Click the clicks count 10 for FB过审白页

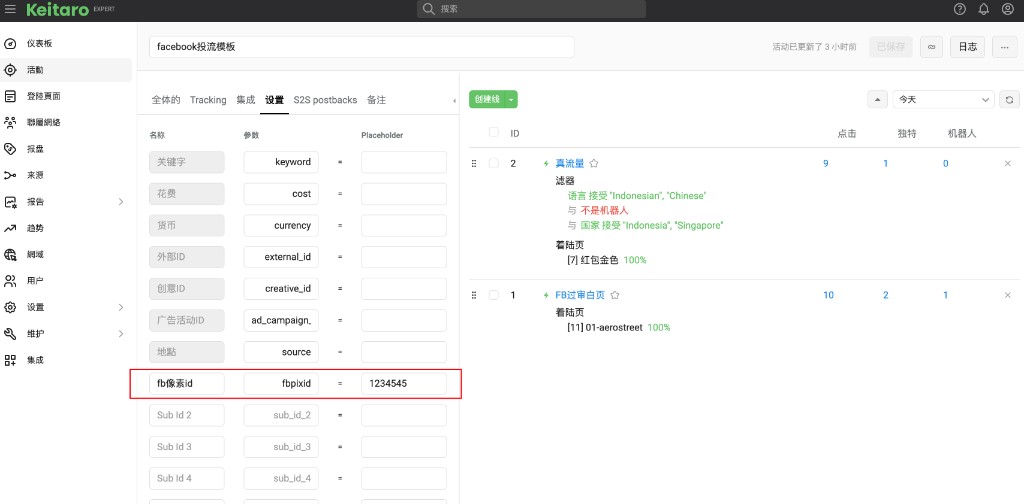828,295
